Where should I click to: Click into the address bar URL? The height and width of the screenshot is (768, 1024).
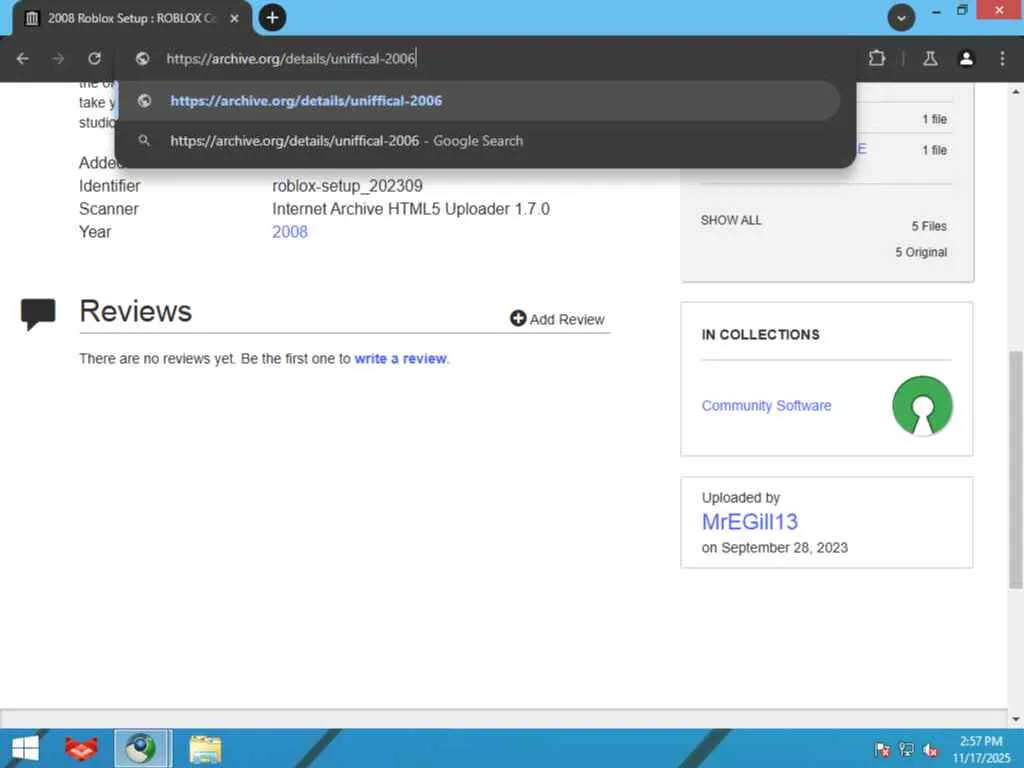291,59
